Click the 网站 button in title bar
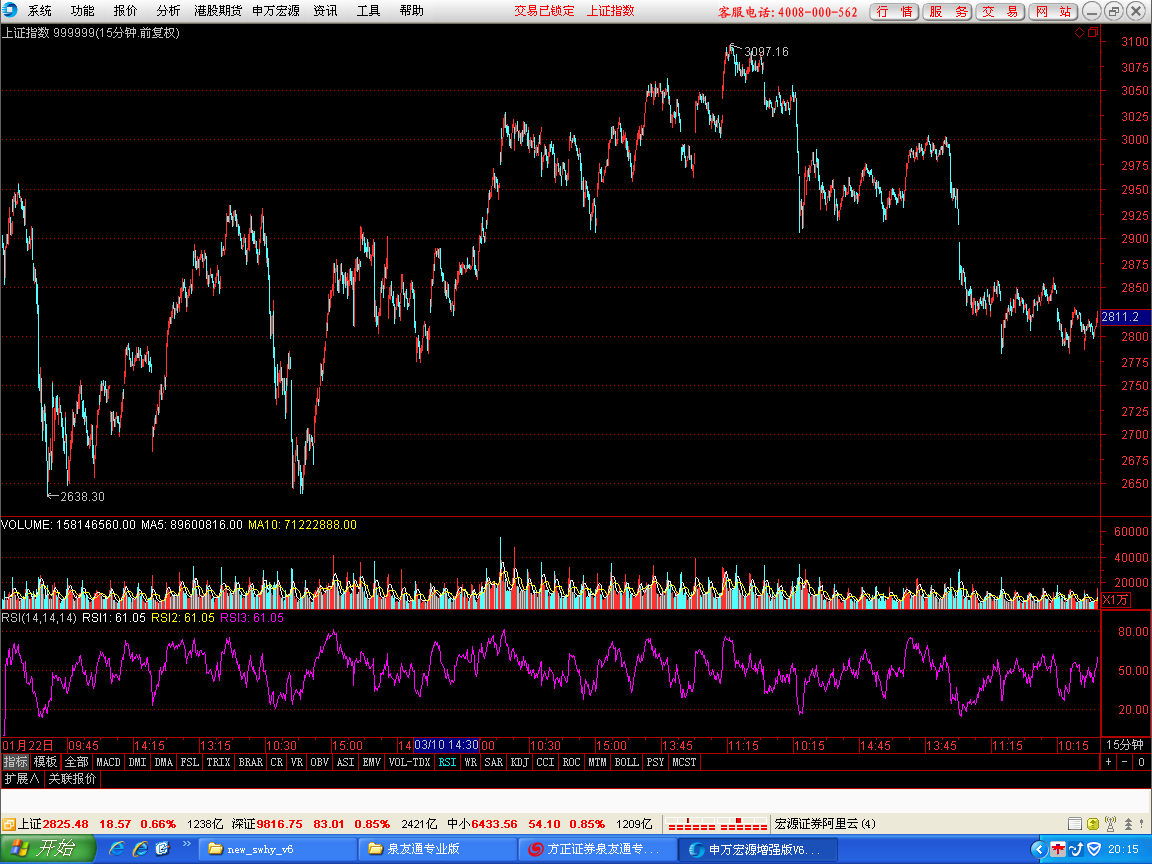1152x864 pixels. pos(1053,12)
